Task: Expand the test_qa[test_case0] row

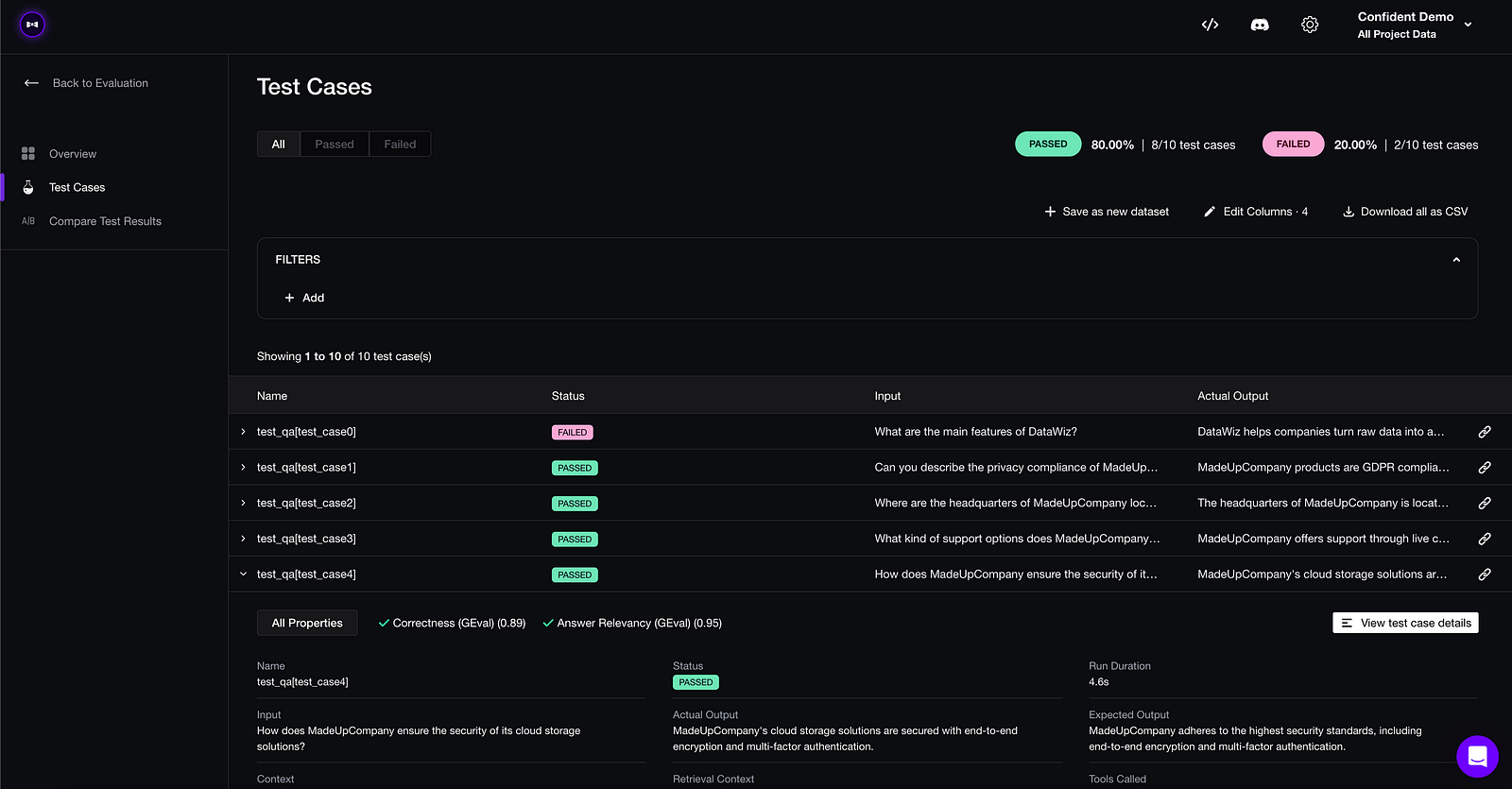Action: coord(243,432)
